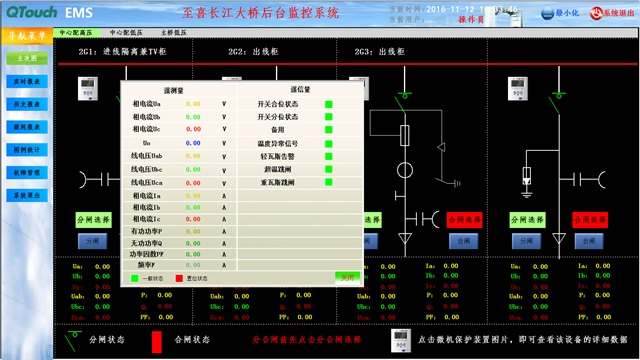Click the earthing switch symbol in 2G3

click(x=448, y=182)
